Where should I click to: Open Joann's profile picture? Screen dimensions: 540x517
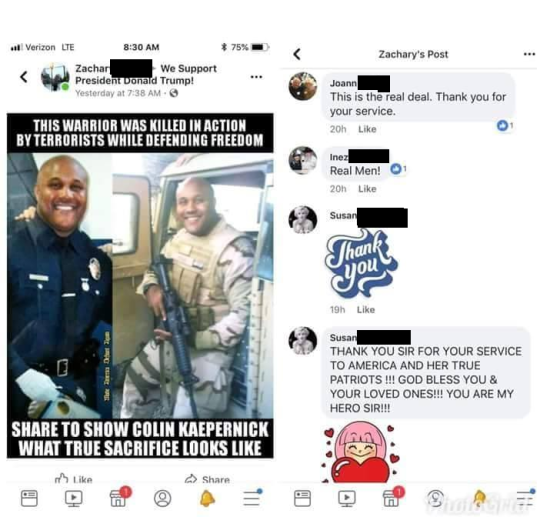[x=303, y=86]
